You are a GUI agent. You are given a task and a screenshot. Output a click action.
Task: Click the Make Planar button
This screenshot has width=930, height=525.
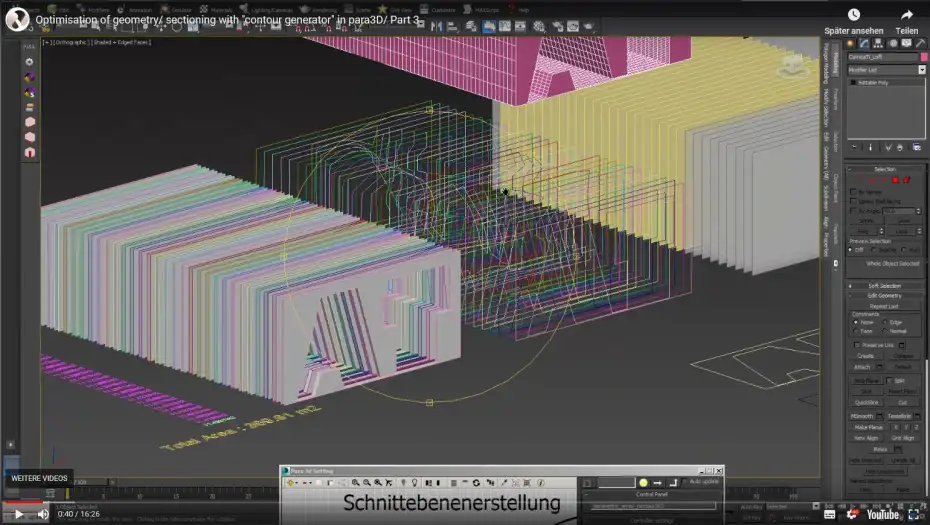click(868, 427)
